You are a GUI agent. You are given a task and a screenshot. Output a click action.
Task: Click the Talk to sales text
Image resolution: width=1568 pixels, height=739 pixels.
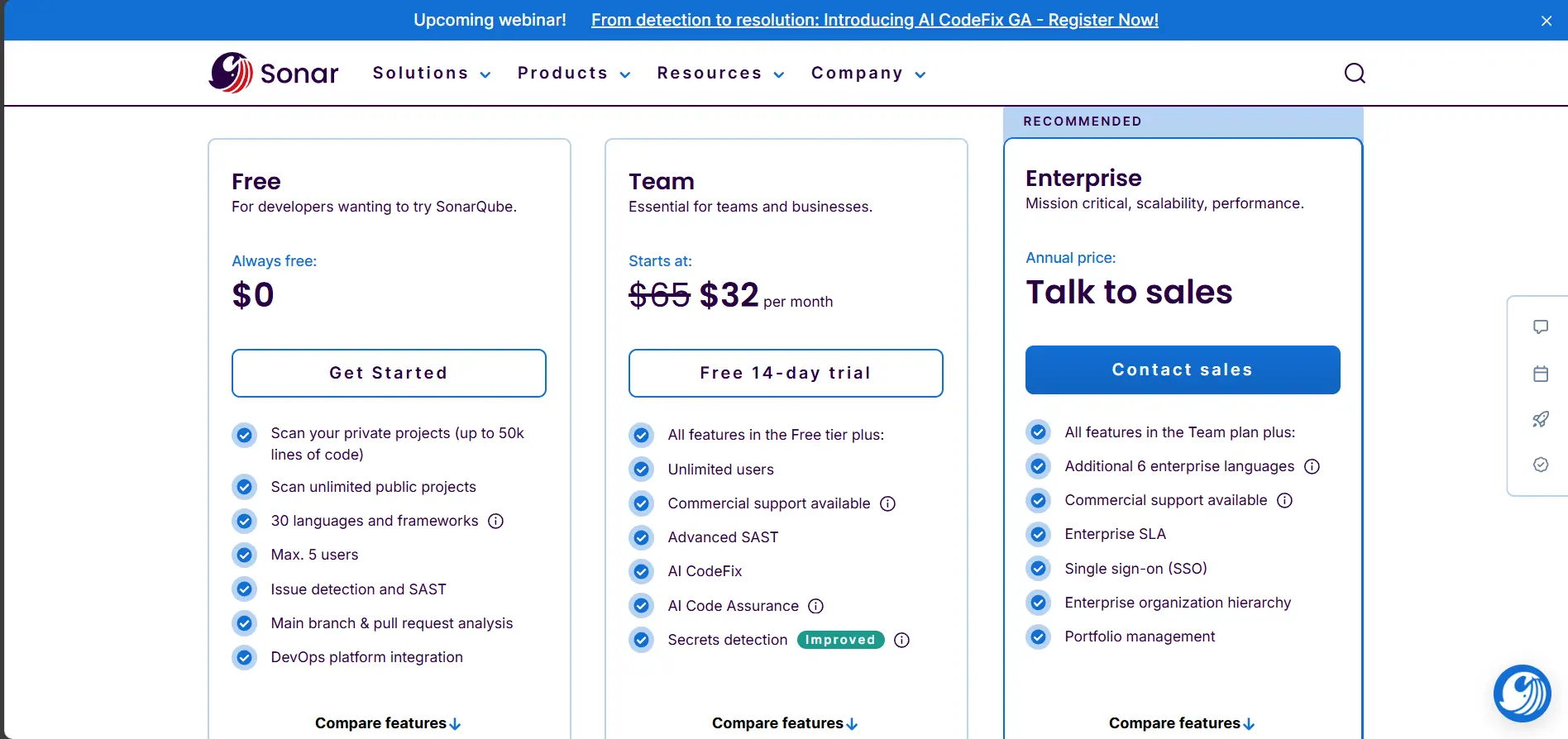(1129, 292)
